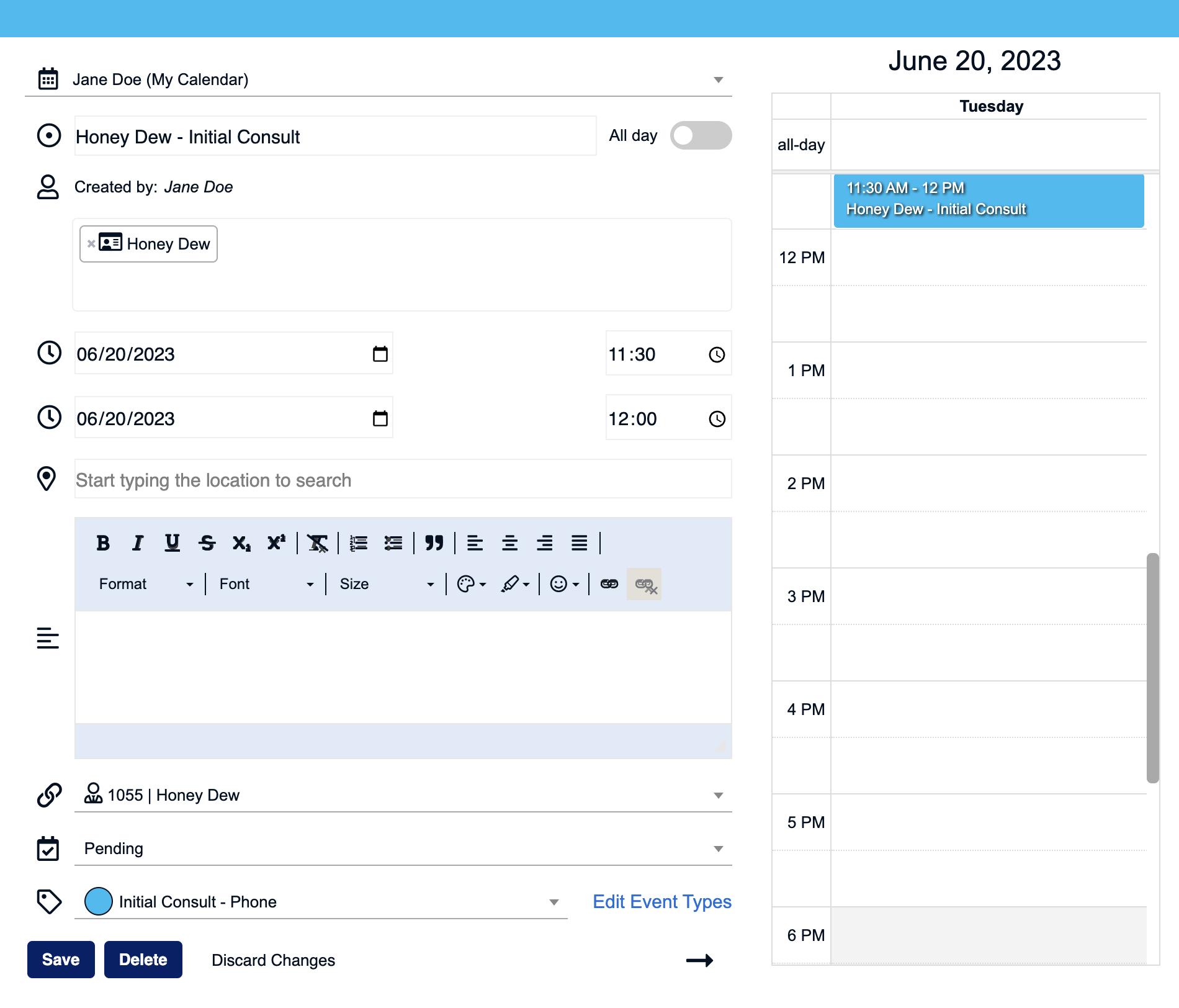The image size is (1179, 1008).
Task: Open the Size dropdown menu
Action: click(x=387, y=584)
